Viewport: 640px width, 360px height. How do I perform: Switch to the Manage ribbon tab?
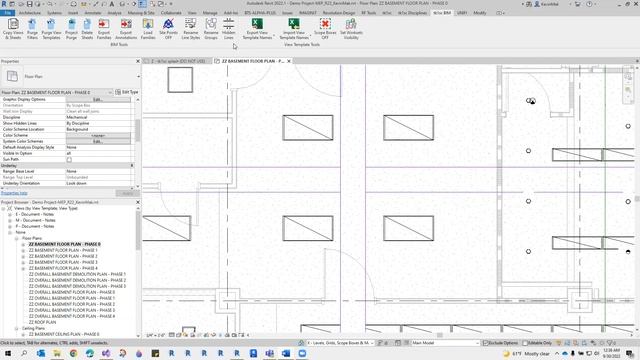[x=210, y=13]
